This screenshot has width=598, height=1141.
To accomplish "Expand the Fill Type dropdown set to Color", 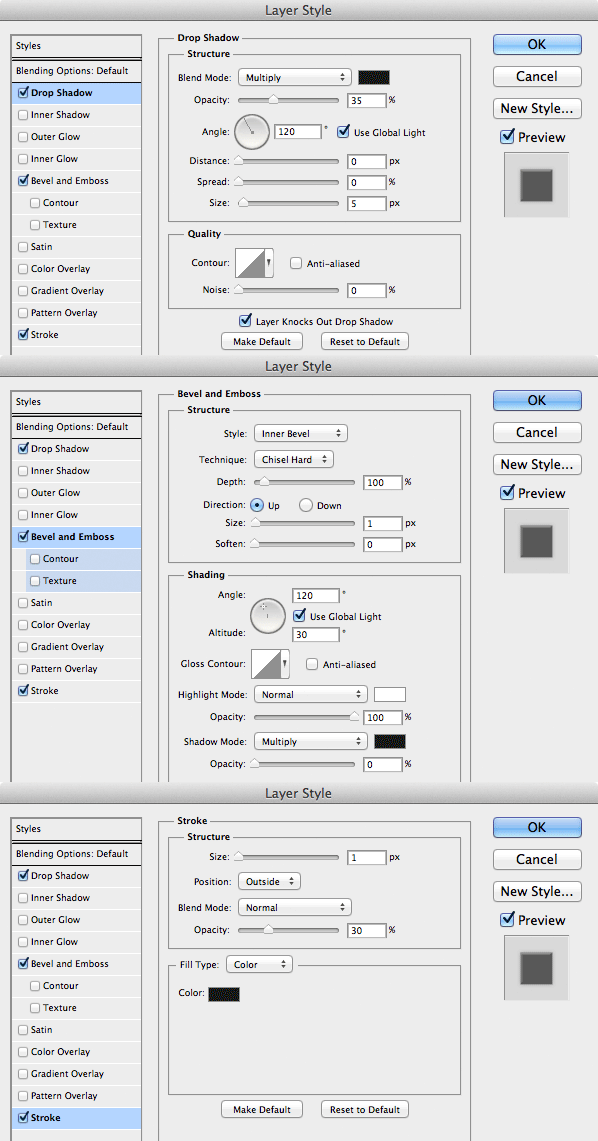I will point(259,964).
